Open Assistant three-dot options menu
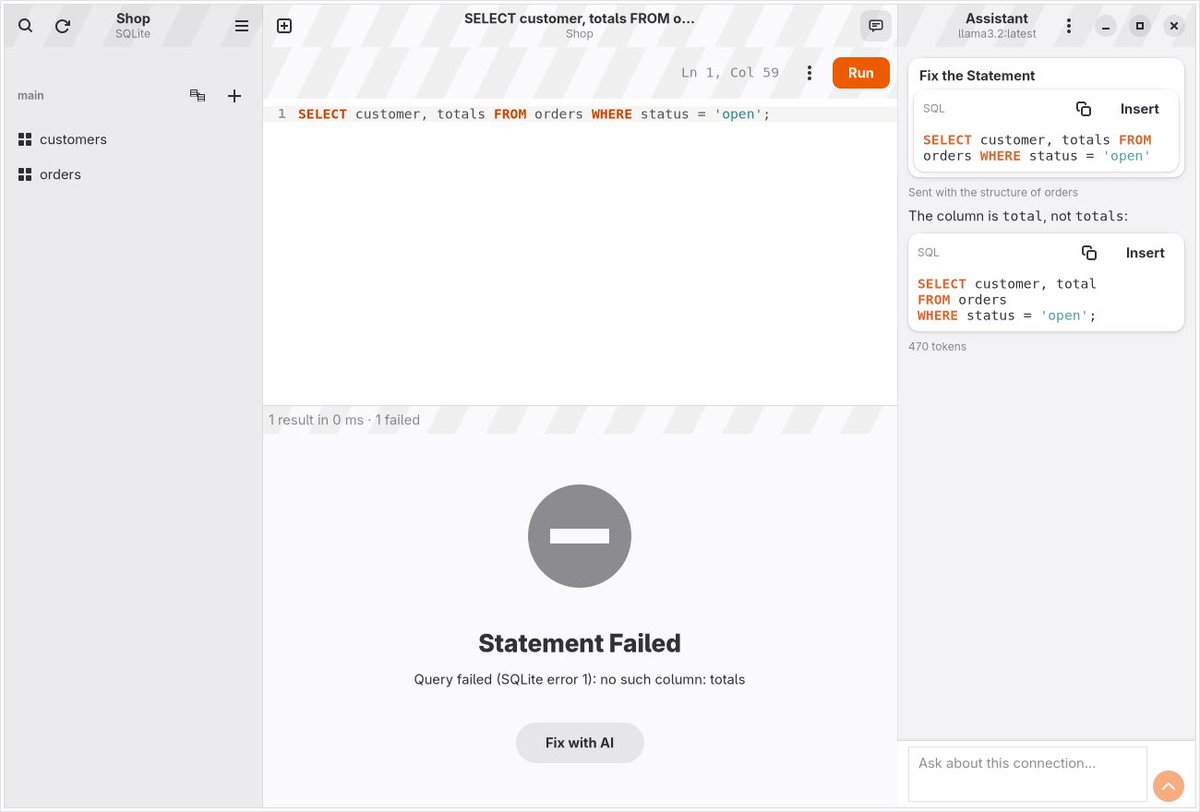Viewport: 1200px width, 812px height. [x=1069, y=26]
